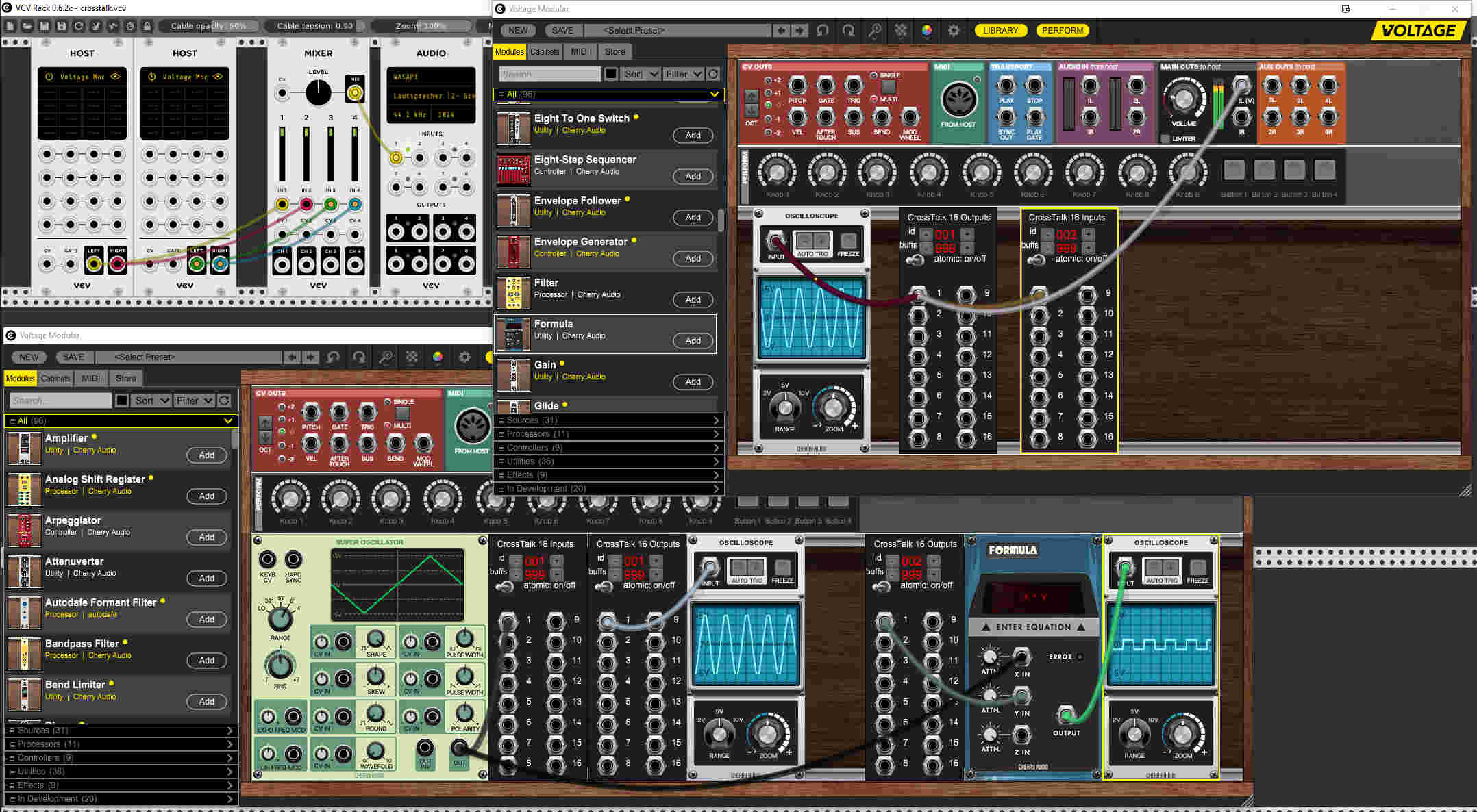Click VCV Rack Cable opacity slider
Screen dimensions: 1477x812
click(x=210, y=26)
